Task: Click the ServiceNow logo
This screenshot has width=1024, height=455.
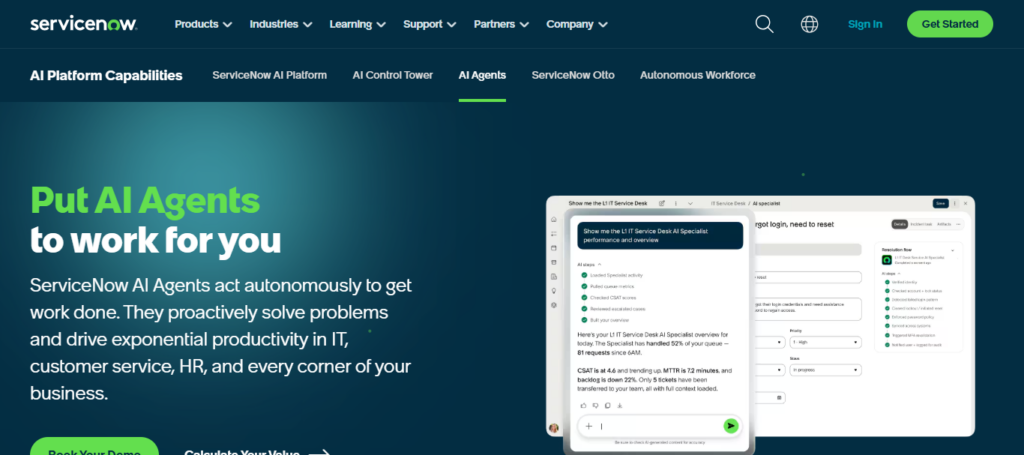Action: 84,24
